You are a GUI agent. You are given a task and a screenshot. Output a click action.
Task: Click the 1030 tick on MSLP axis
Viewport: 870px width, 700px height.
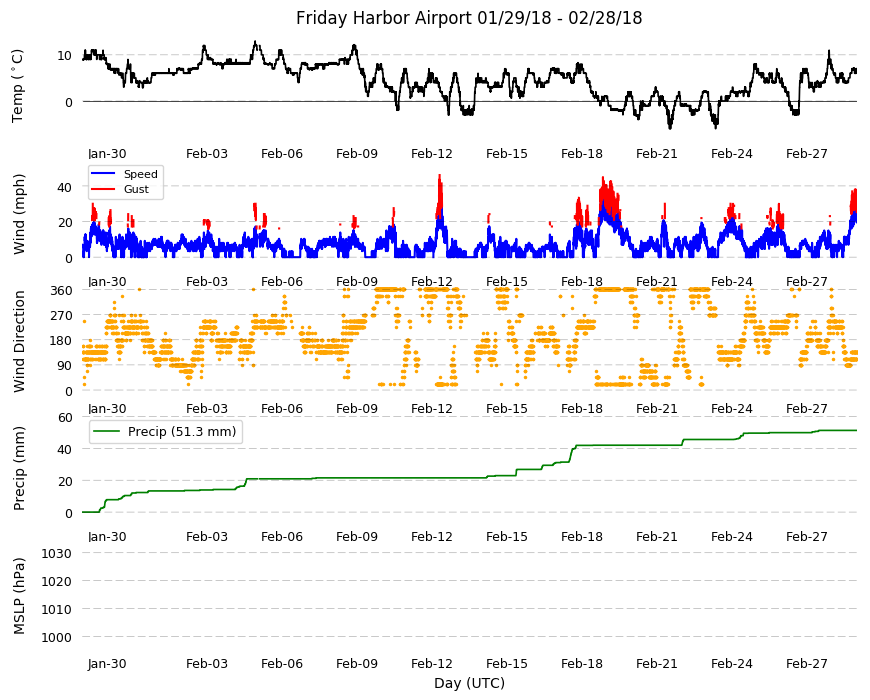[56, 554]
